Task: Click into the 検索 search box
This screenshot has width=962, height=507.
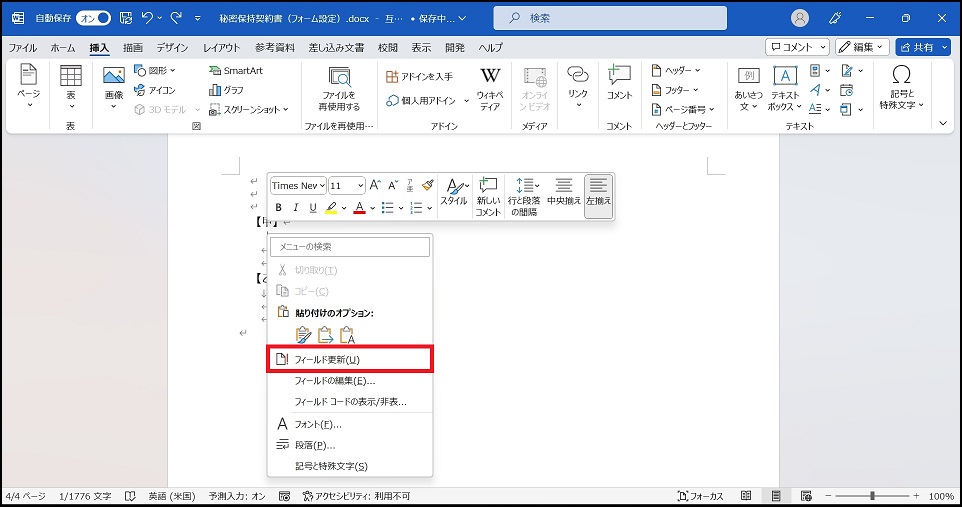Action: [610, 18]
